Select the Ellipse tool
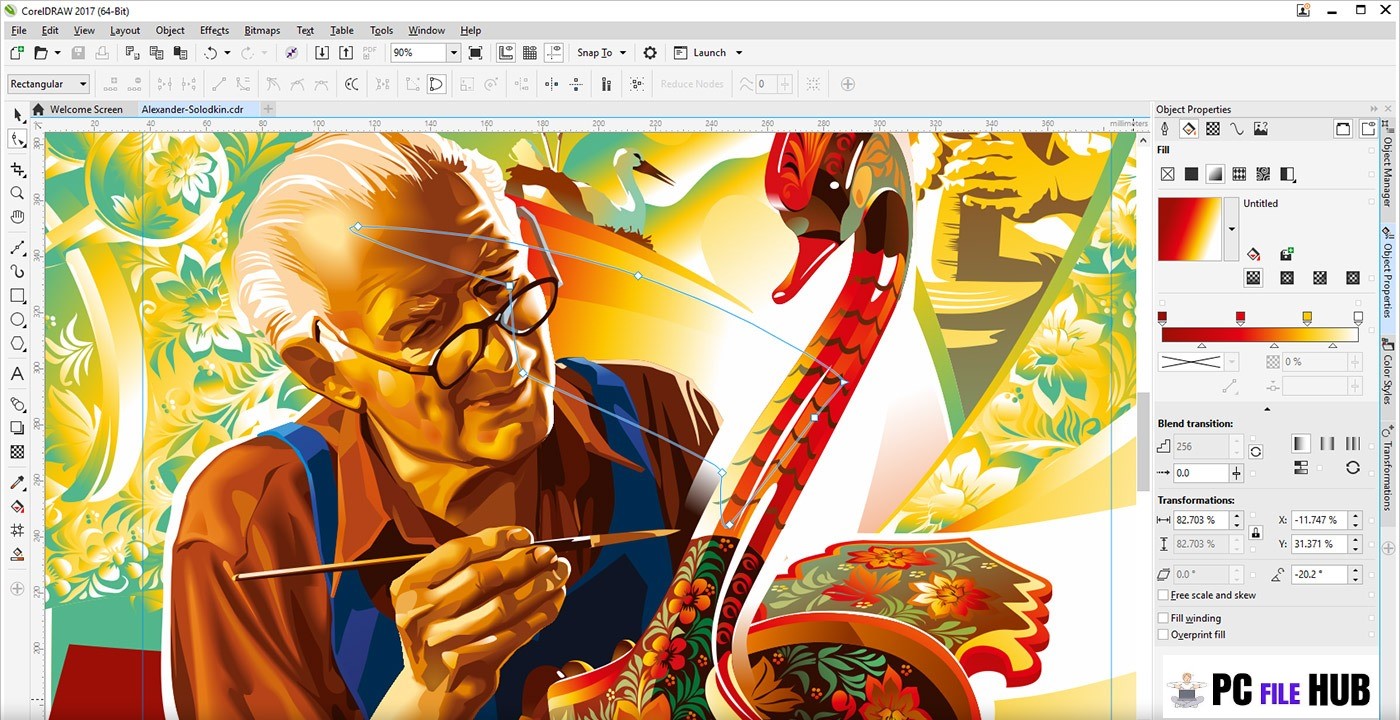The image size is (1400, 720). tap(17, 320)
